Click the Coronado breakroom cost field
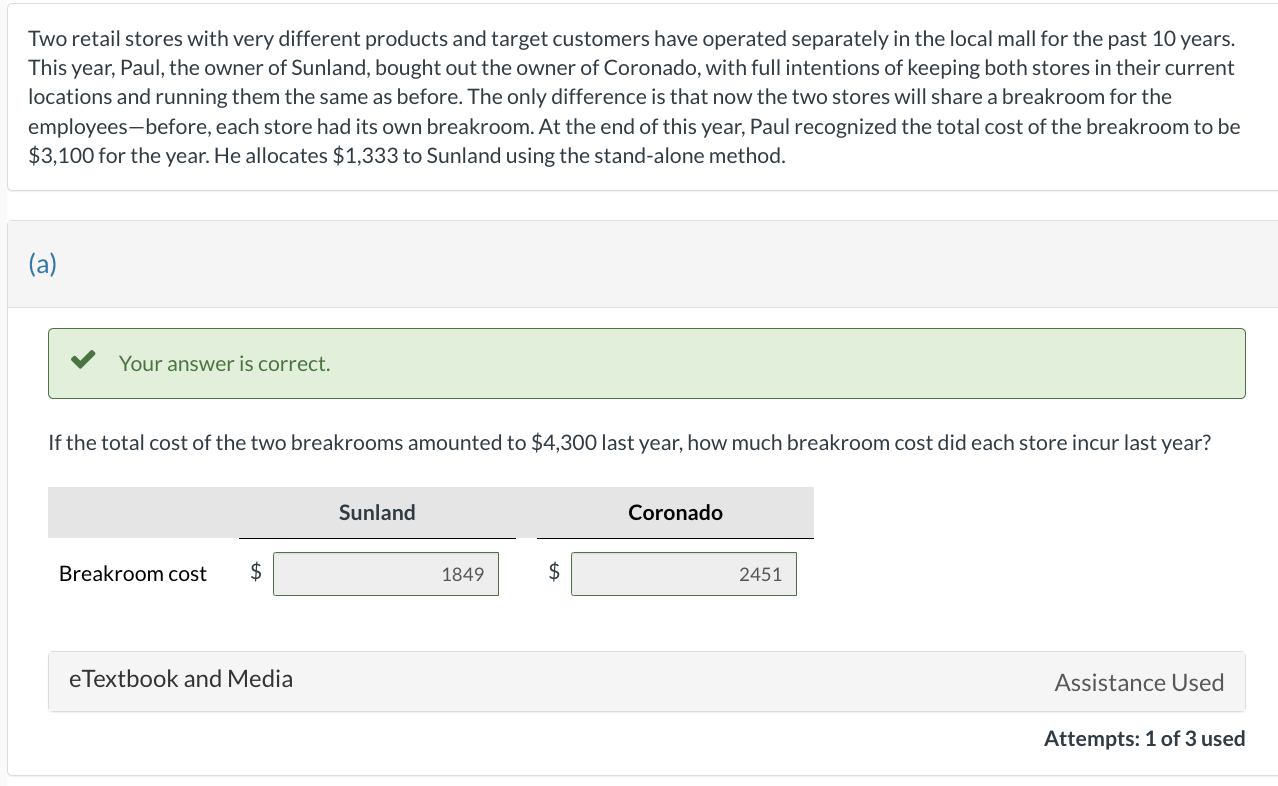 coord(684,574)
